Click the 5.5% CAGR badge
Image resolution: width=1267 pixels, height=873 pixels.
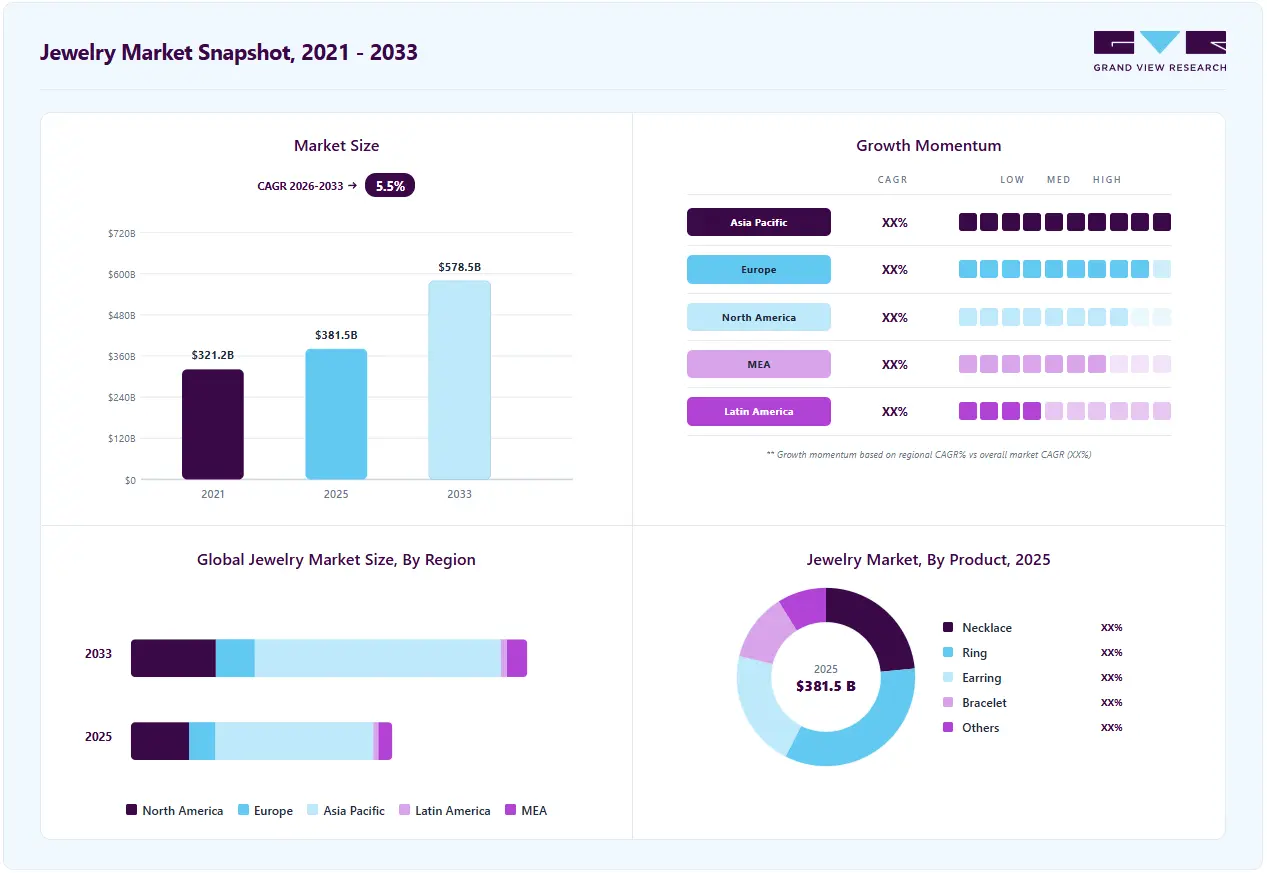(390, 185)
